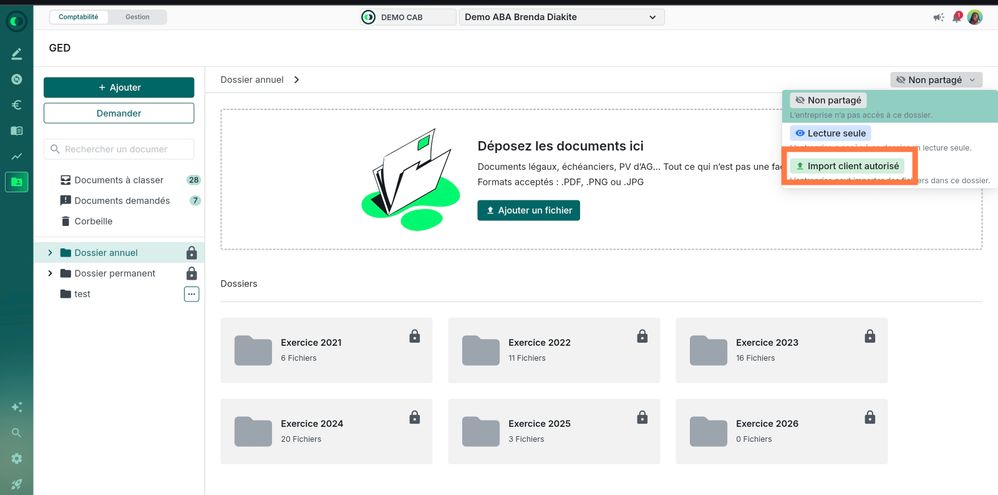The height and width of the screenshot is (495, 998).
Task: Click the Demander button
Action: 118,113
